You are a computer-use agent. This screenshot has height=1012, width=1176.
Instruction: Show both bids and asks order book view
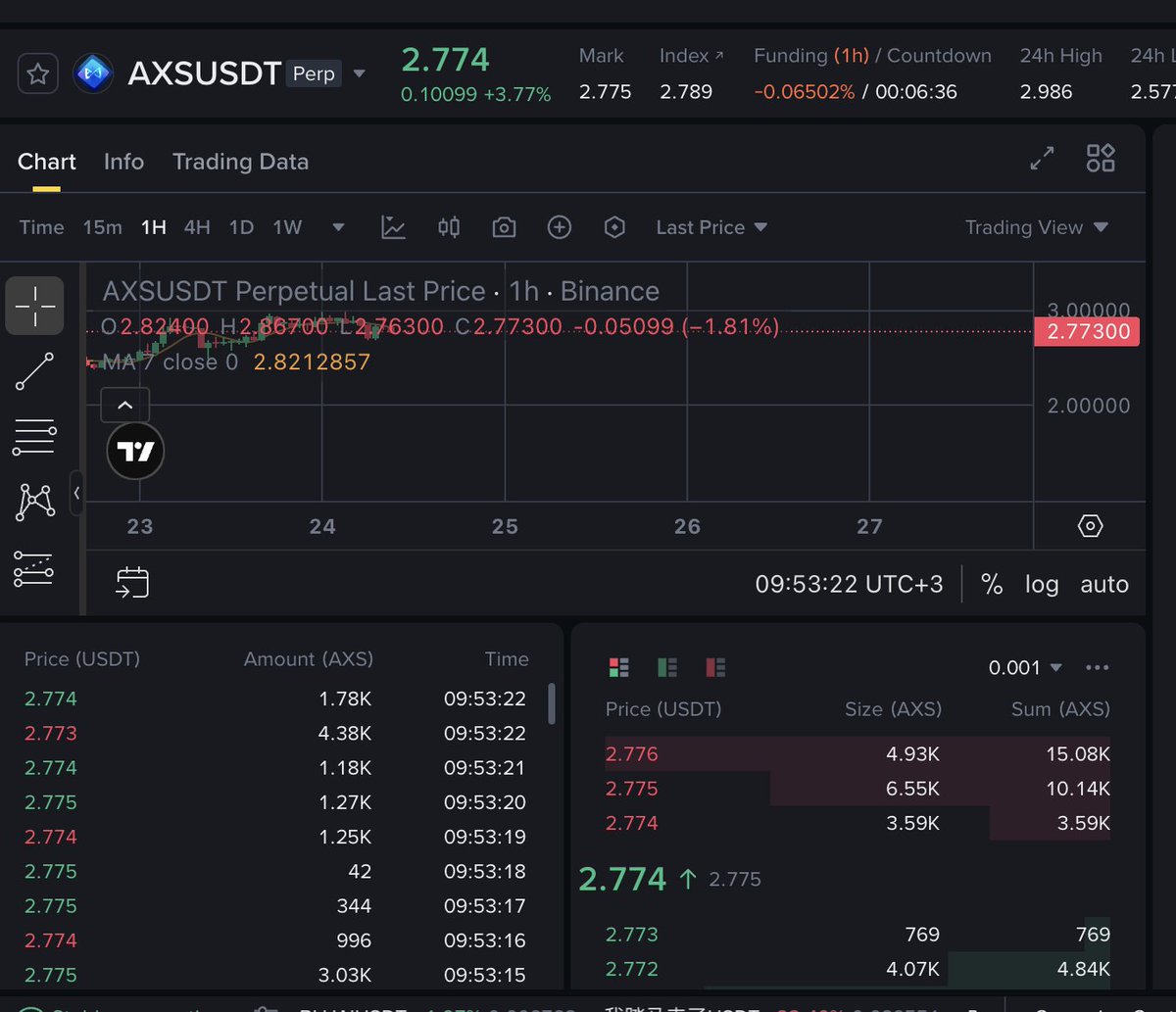618,668
